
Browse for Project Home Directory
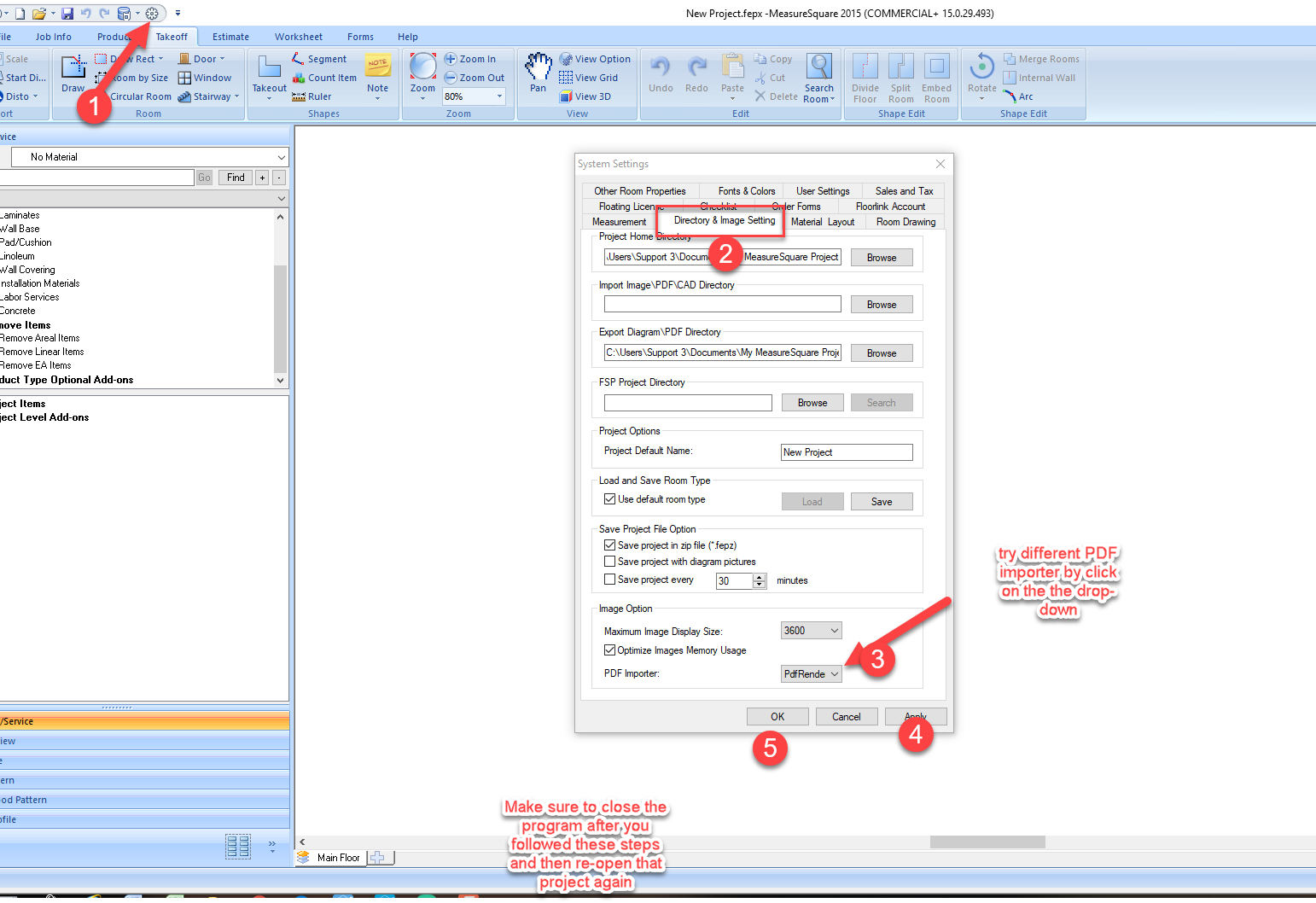[882, 258]
